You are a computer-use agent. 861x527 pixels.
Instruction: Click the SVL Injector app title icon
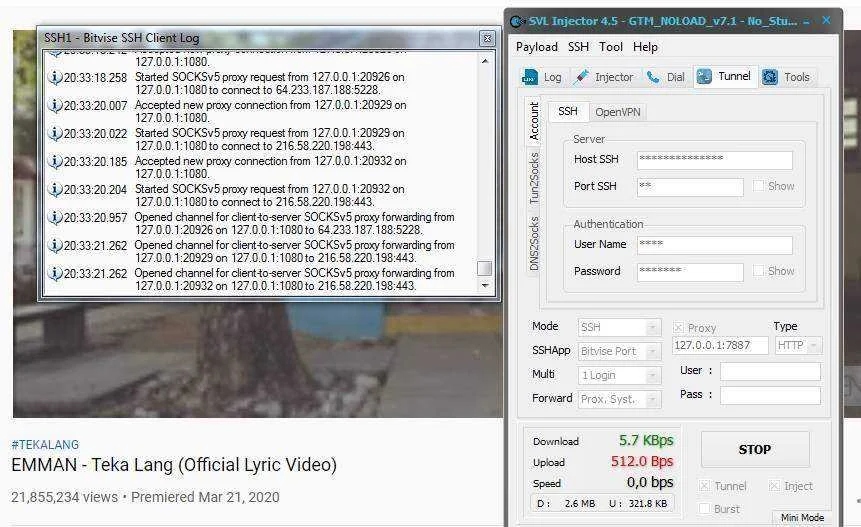tap(517, 22)
